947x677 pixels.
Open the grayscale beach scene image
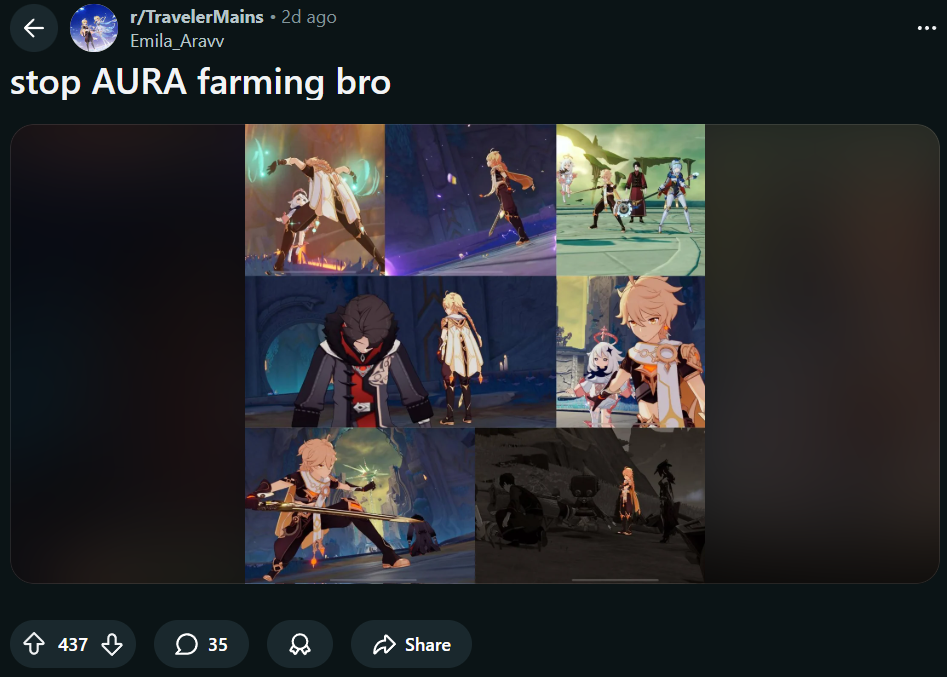click(x=590, y=505)
